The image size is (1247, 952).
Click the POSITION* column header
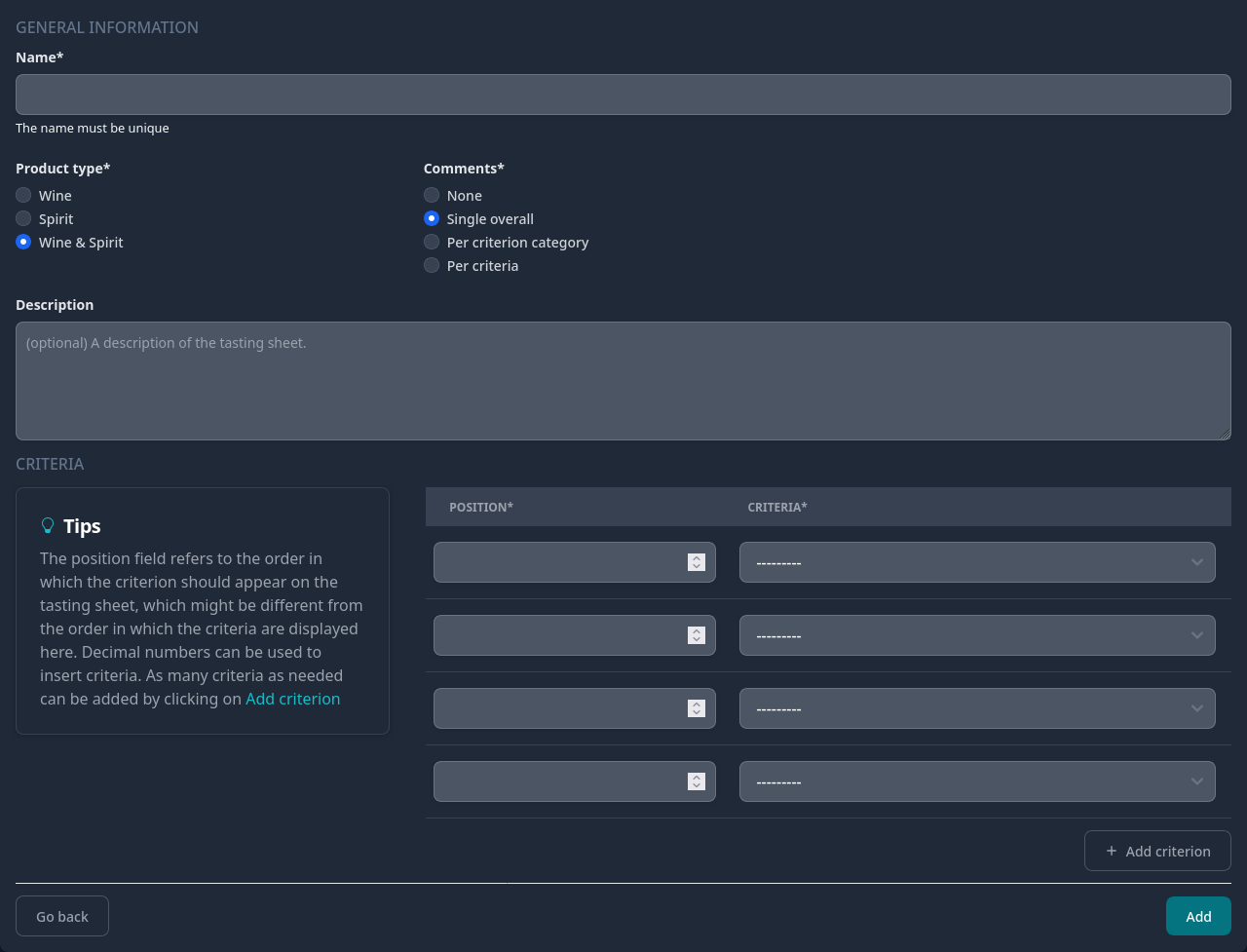pos(481,507)
